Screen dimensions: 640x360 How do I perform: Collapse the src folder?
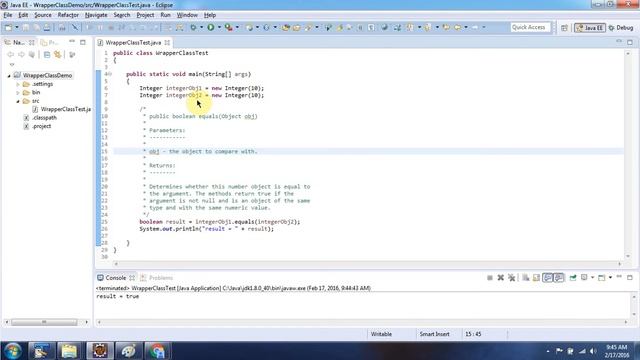tap(18, 101)
